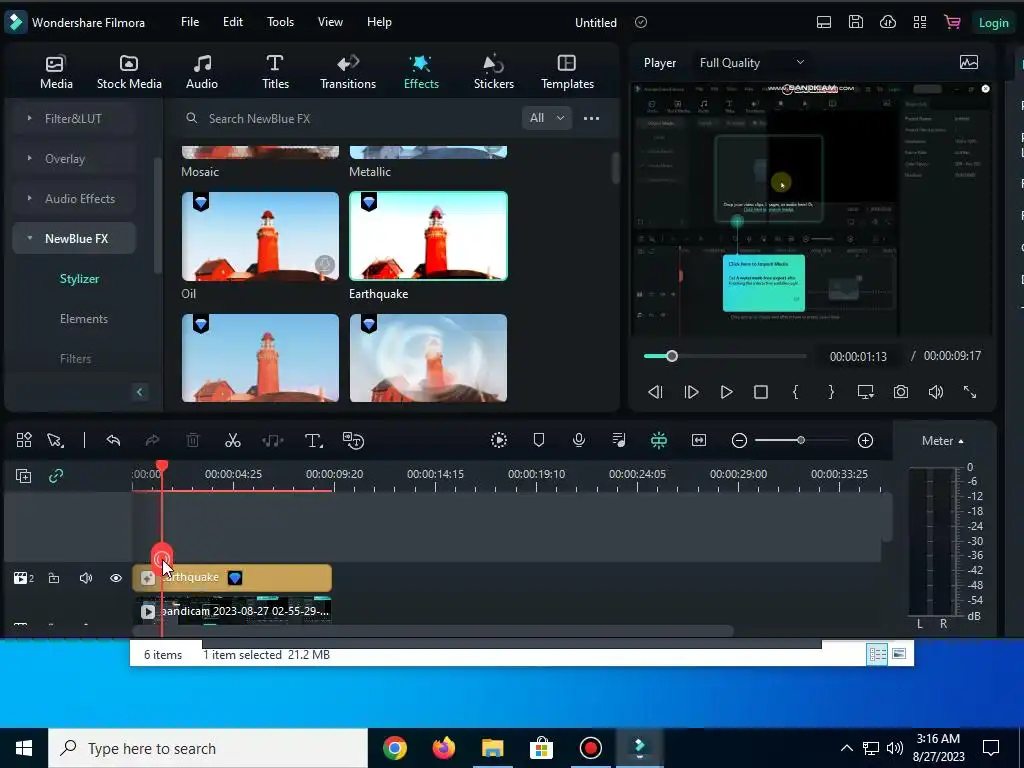The width and height of the screenshot is (1024, 768).
Task: Open the Full Quality dropdown
Action: coord(751,63)
